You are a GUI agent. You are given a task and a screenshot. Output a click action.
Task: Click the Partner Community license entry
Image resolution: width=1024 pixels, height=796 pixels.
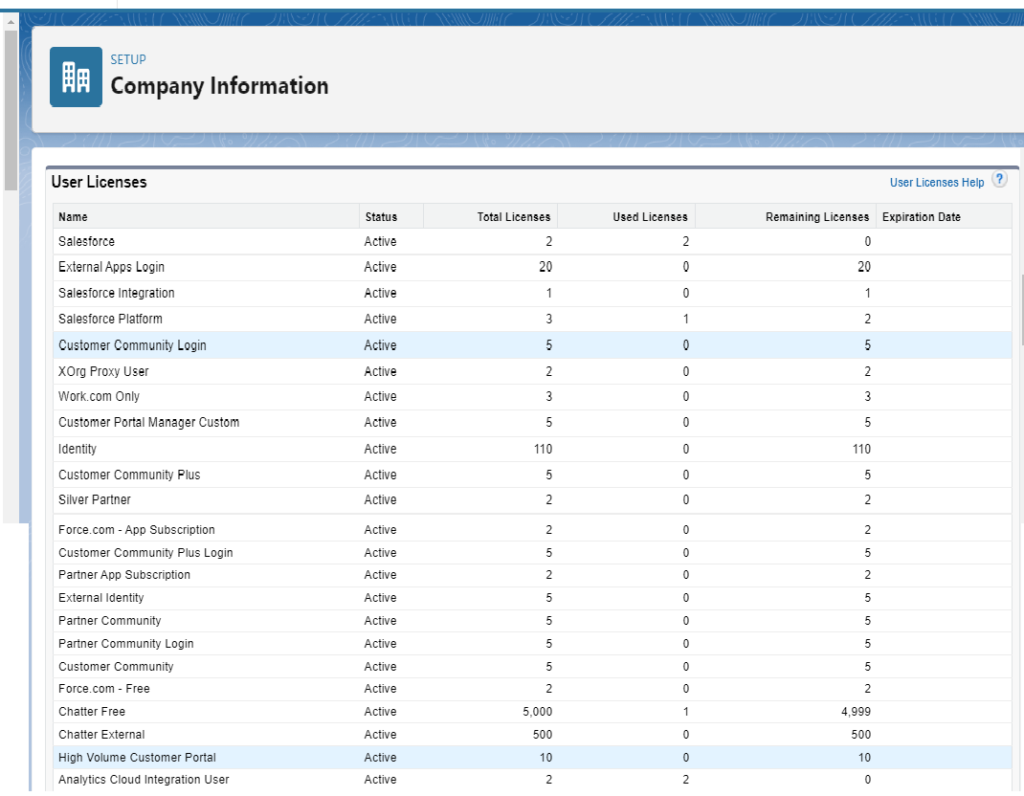(109, 620)
